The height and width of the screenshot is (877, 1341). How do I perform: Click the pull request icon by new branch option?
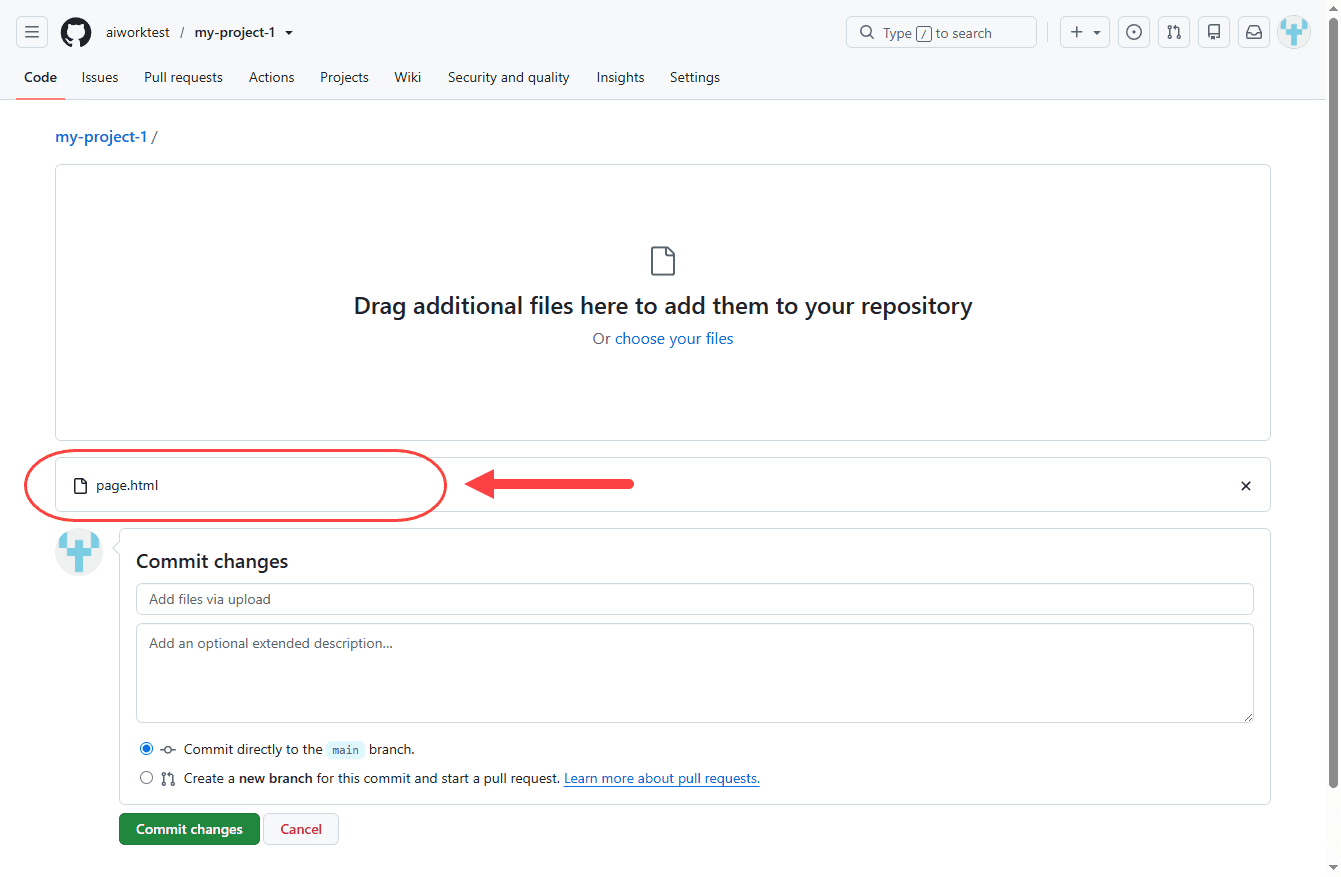[x=168, y=778]
